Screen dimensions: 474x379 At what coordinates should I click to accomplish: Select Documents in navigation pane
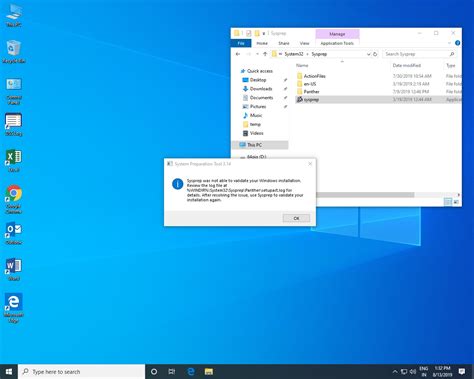pyautogui.click(x=261, y=98)
